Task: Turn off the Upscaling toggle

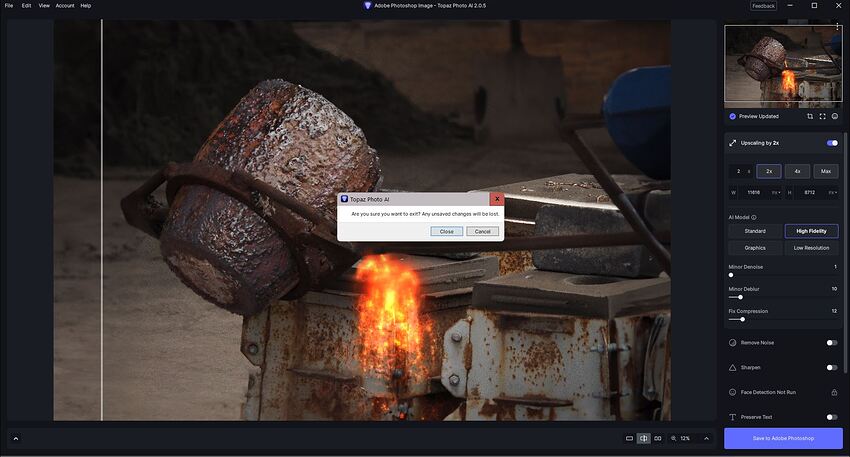Action: point(832,143)
